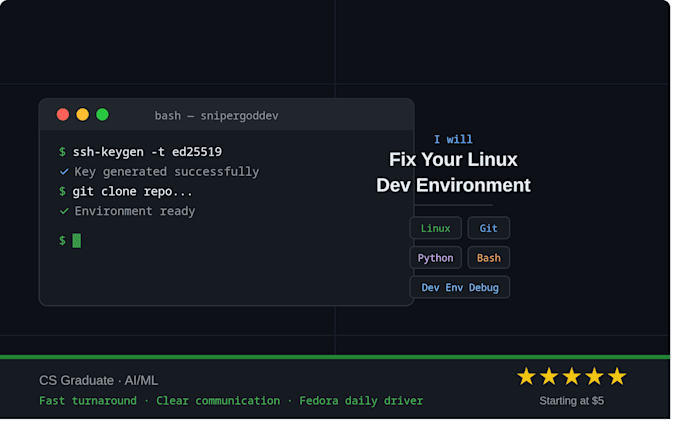
Task: Click the yellow minimize dot in terminal
Action: point(82,115)
